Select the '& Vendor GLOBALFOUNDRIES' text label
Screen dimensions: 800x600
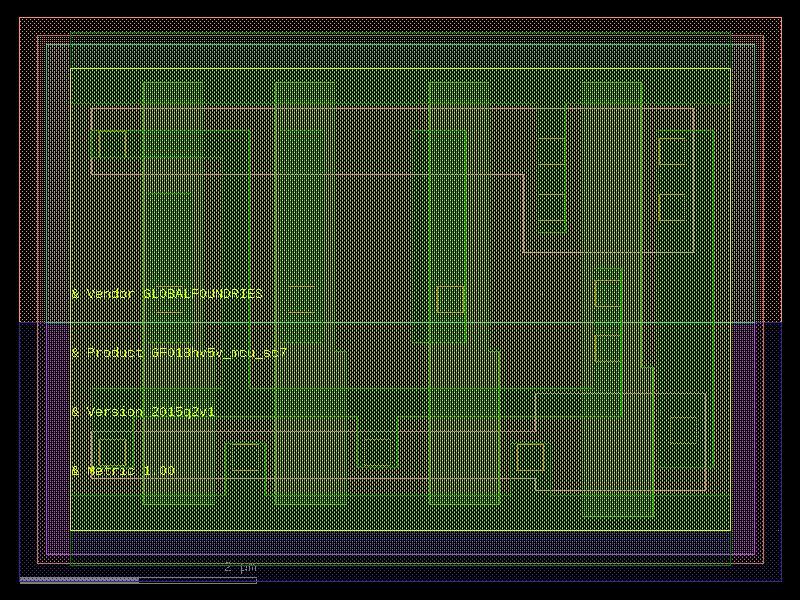tap(167, 294)
